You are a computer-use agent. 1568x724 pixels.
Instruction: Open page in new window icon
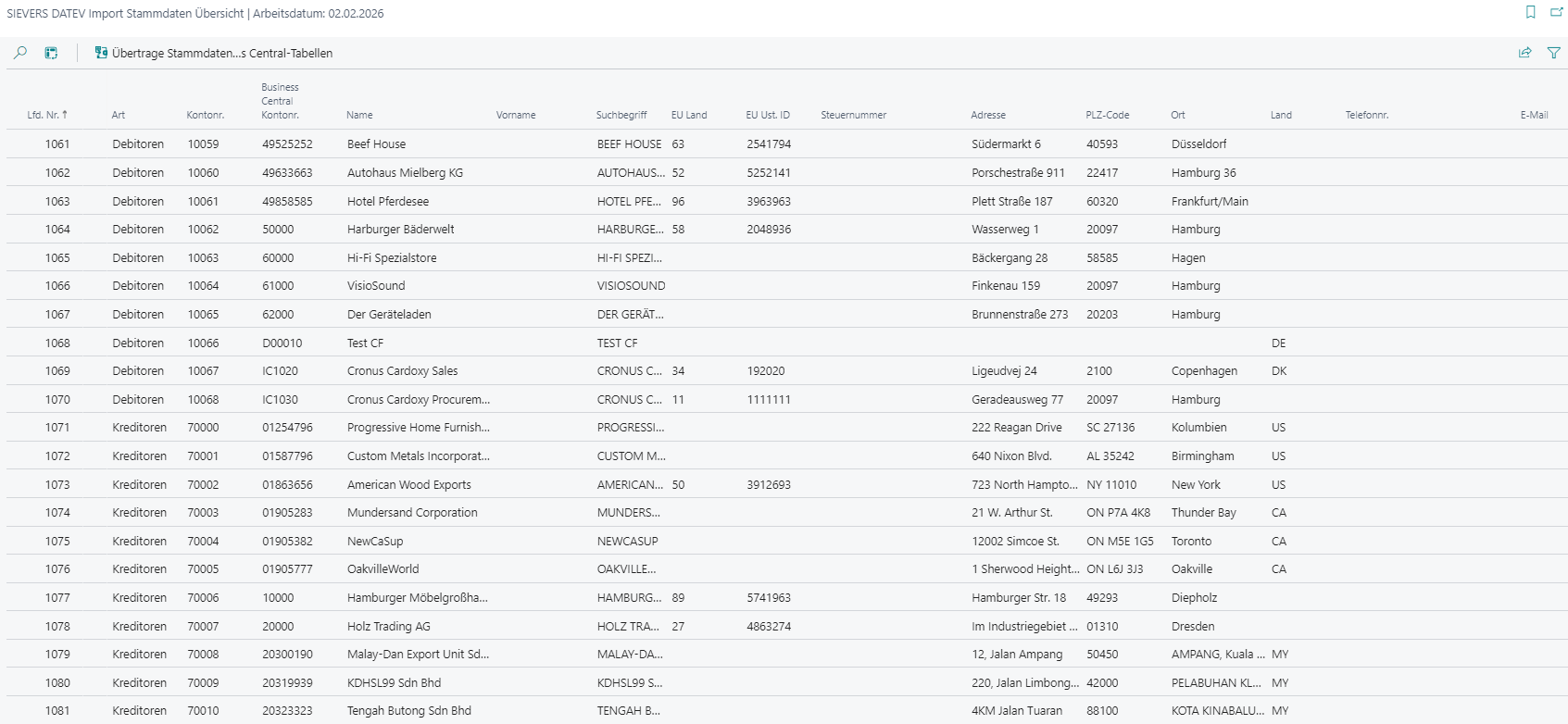pos(1556,12)
